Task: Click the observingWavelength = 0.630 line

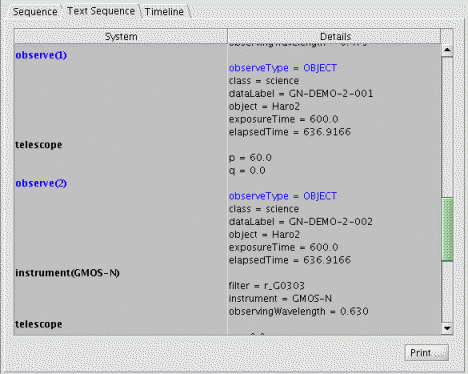Action: coord(298,311)
